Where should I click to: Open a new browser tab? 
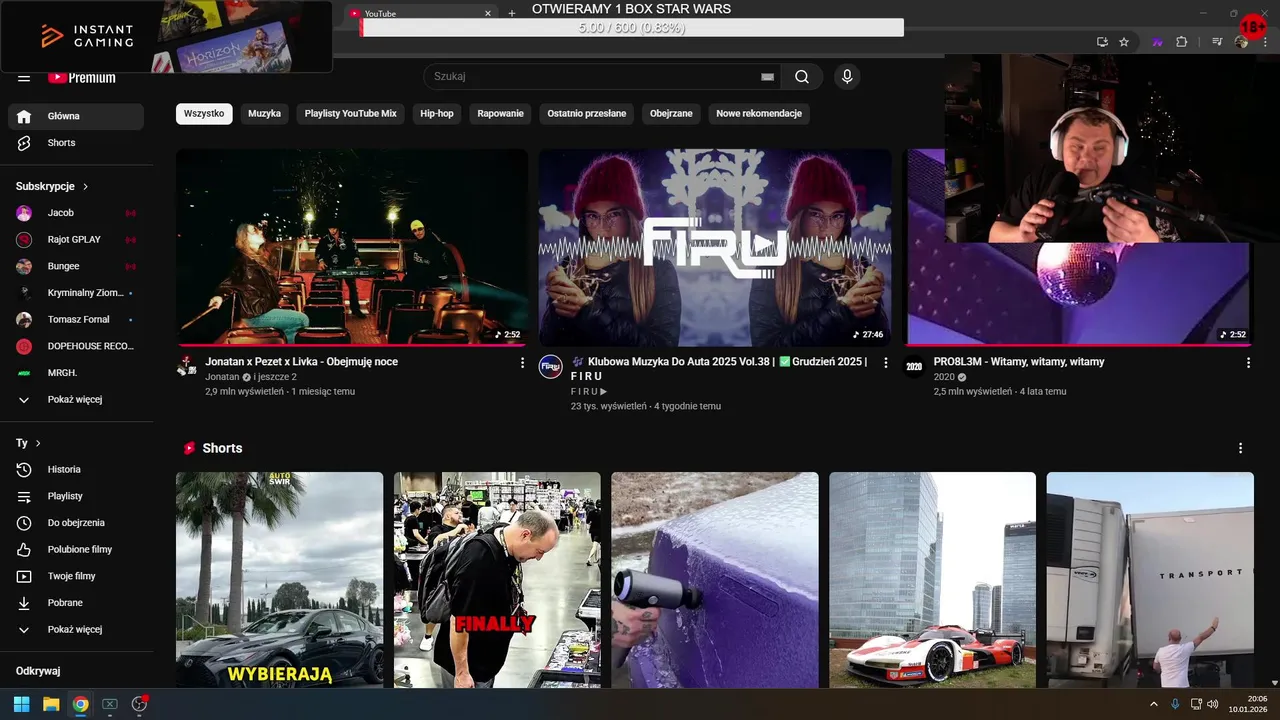[512, 13]
